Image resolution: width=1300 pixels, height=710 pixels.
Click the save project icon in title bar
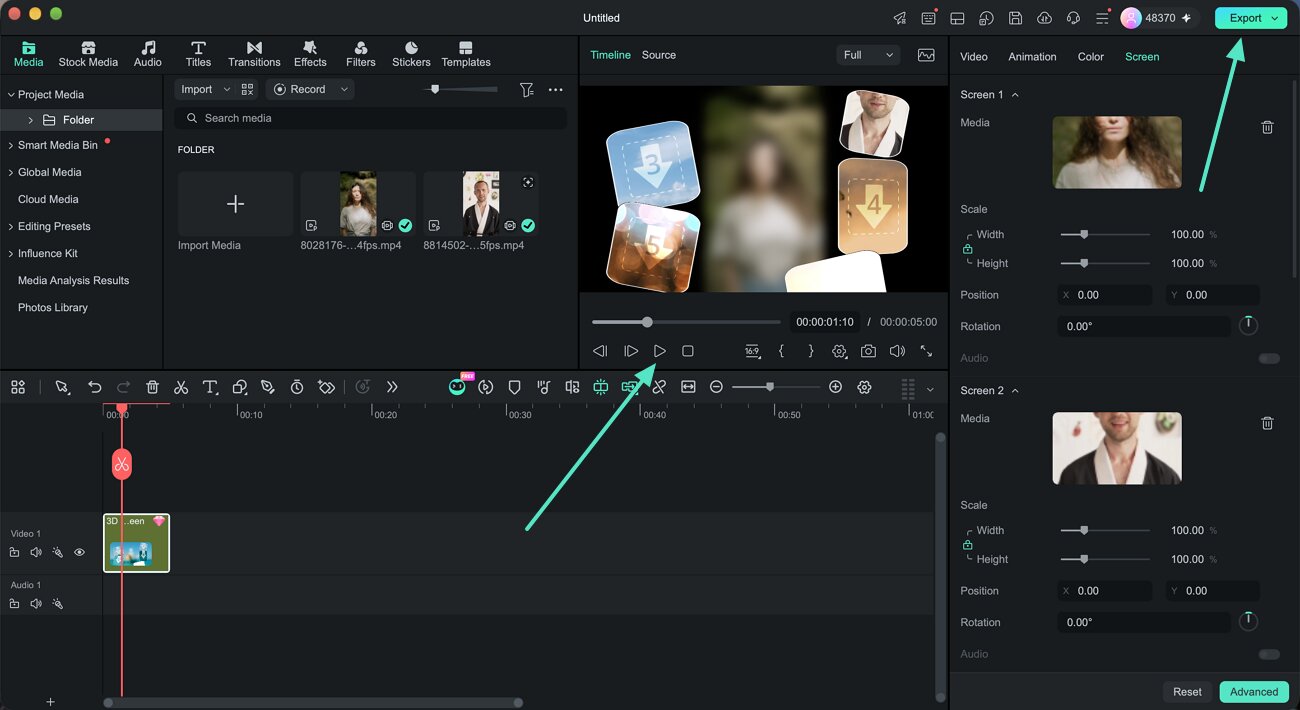(1015, 18)
